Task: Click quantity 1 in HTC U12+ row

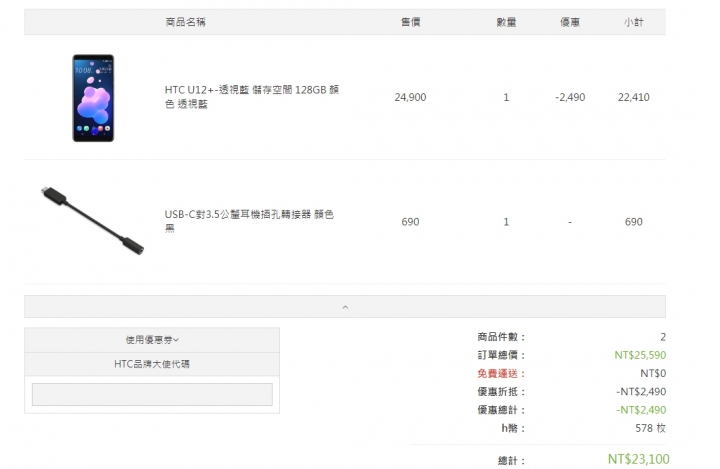Action: coord(506,97)
